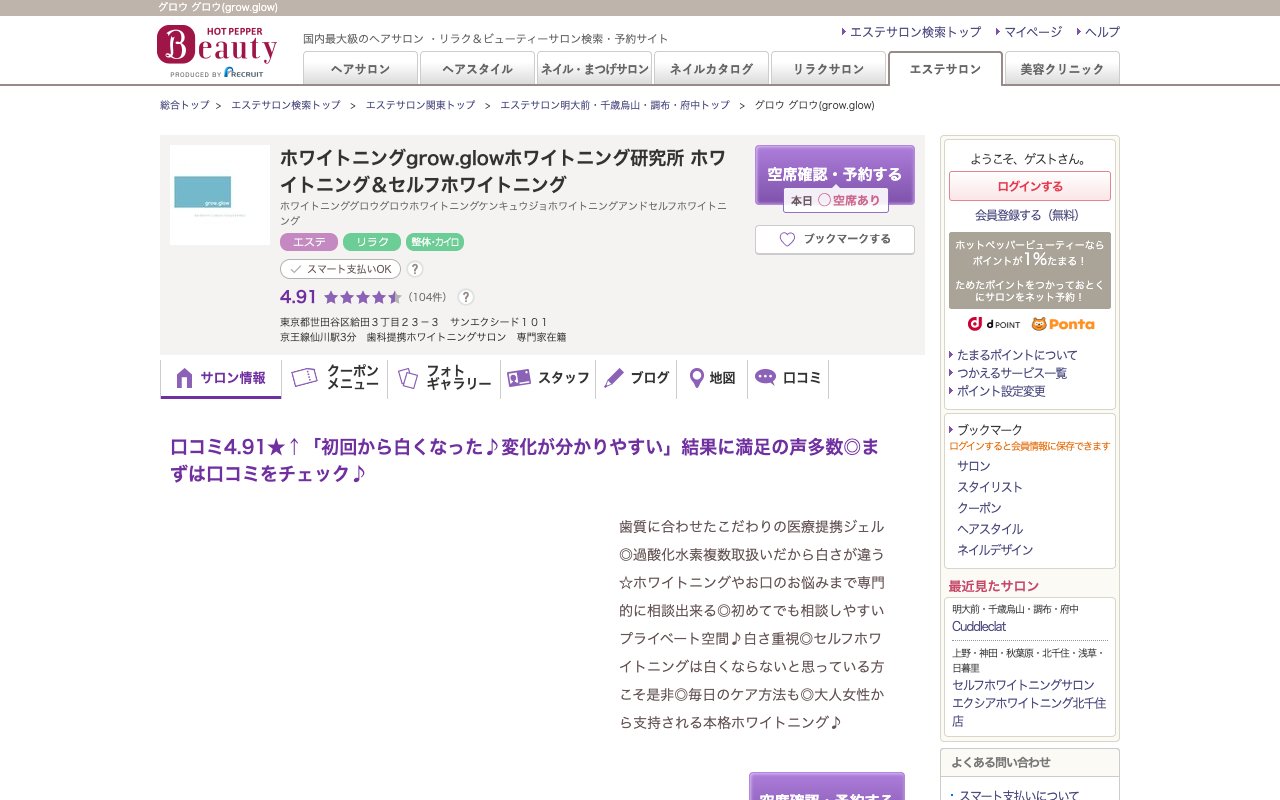Screen dimensions: 1280x800
Task: Switch to the 美容クリニック tab
Action: coord(1061,68)
